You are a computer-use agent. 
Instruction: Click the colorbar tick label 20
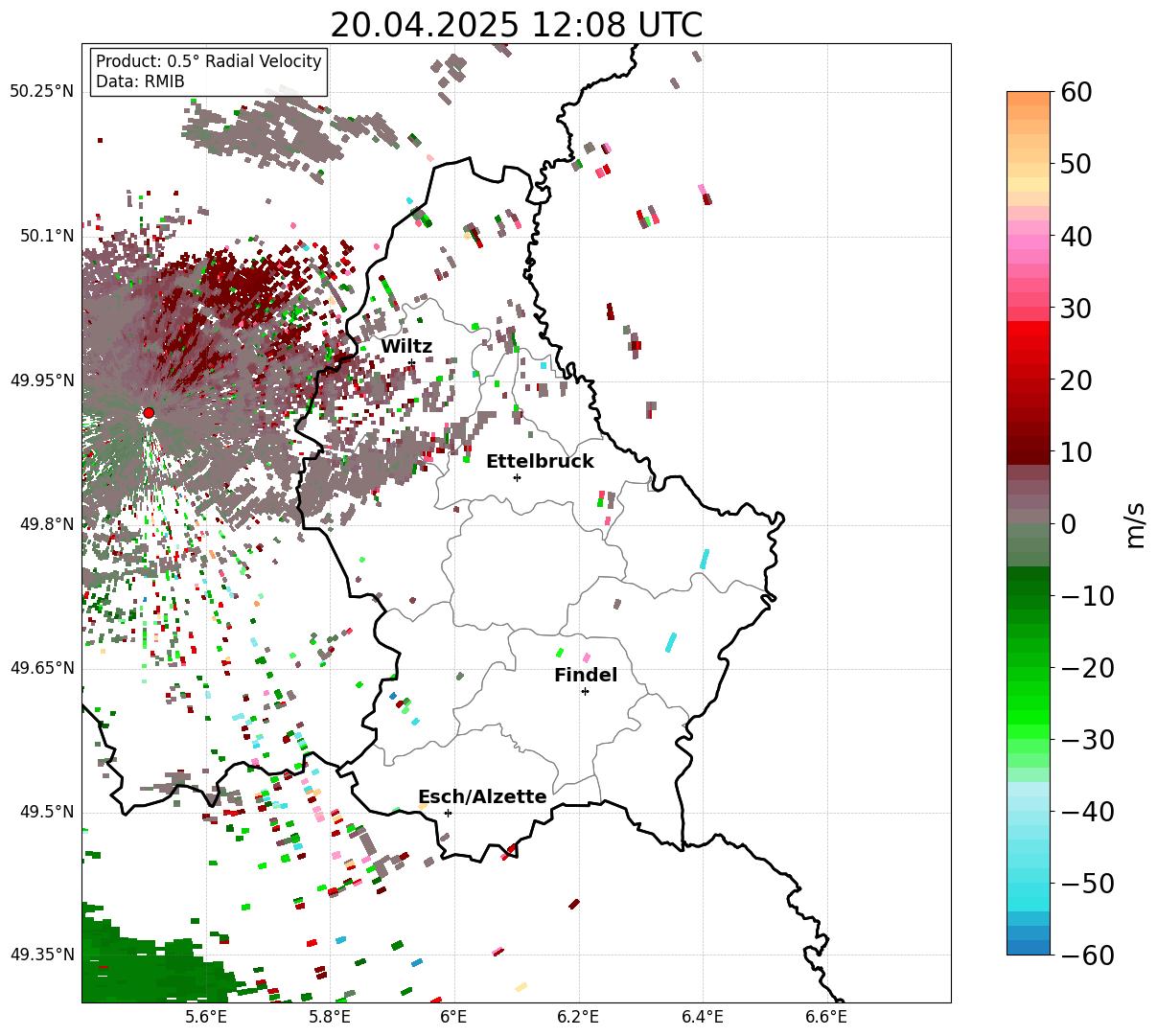(1076, 380)
